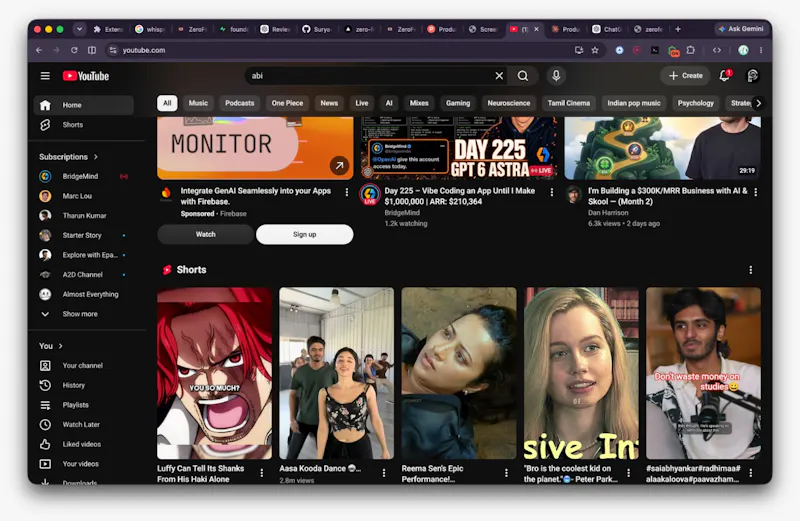Click the browser back arrow

39,50
